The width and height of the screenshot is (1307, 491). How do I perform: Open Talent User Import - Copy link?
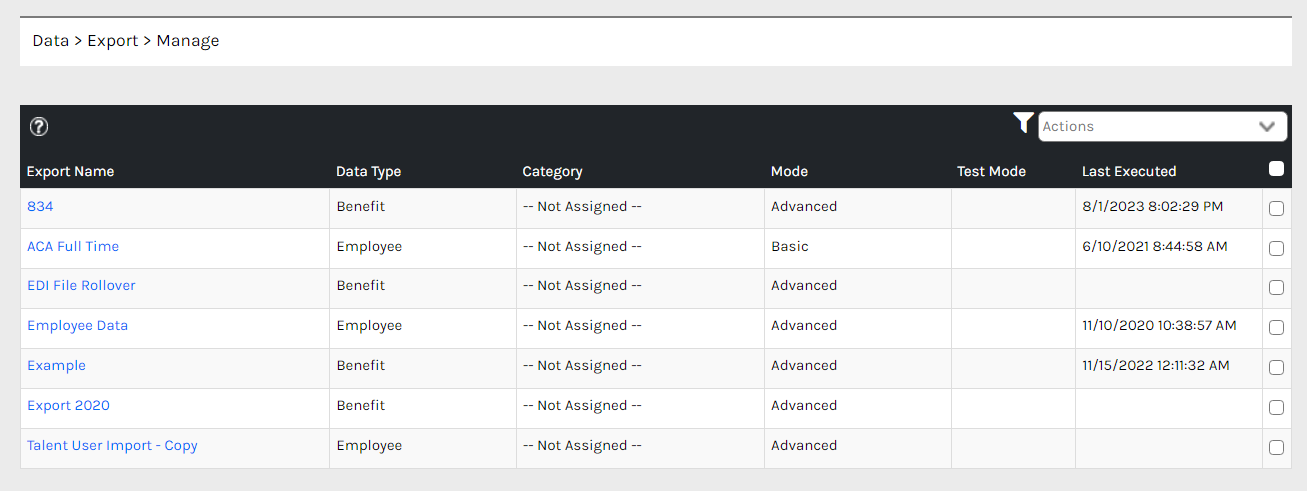[x=112, y=445]
